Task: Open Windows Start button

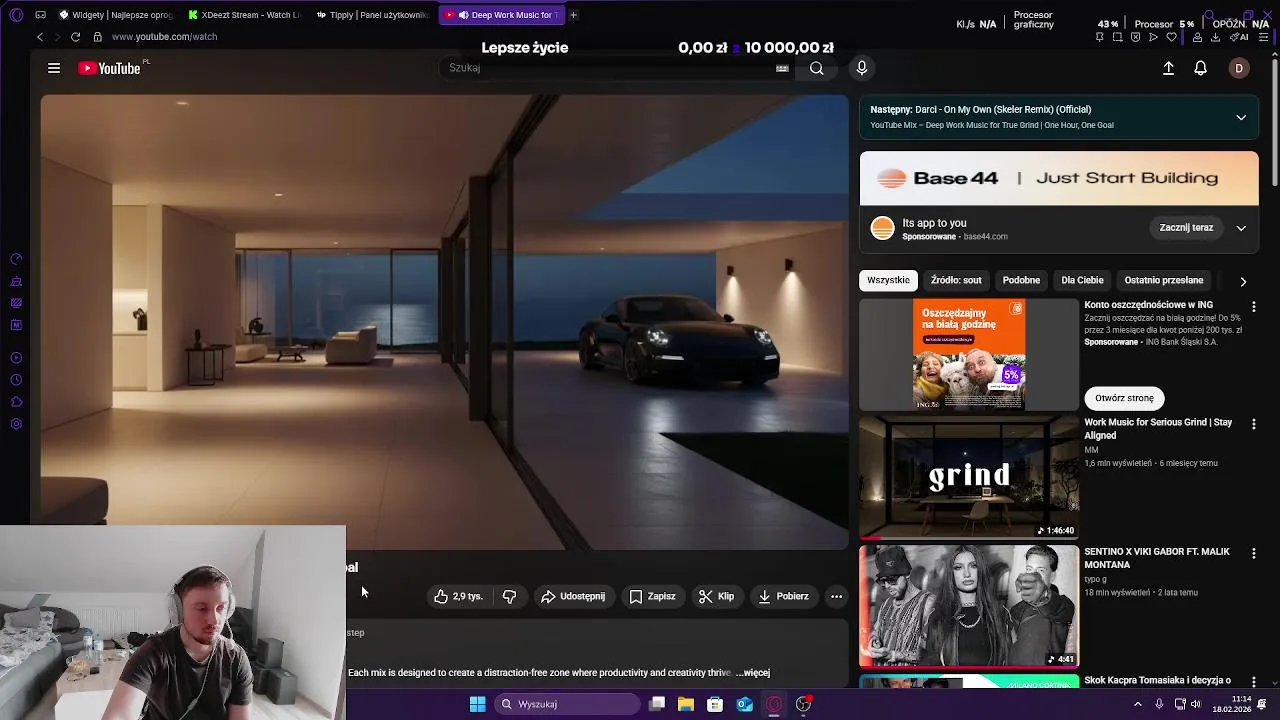Action: (478, 704)
